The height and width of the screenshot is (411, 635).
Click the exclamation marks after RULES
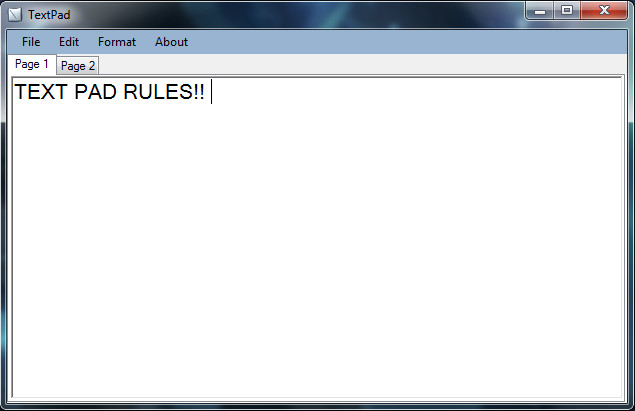(x=199, y=92)
